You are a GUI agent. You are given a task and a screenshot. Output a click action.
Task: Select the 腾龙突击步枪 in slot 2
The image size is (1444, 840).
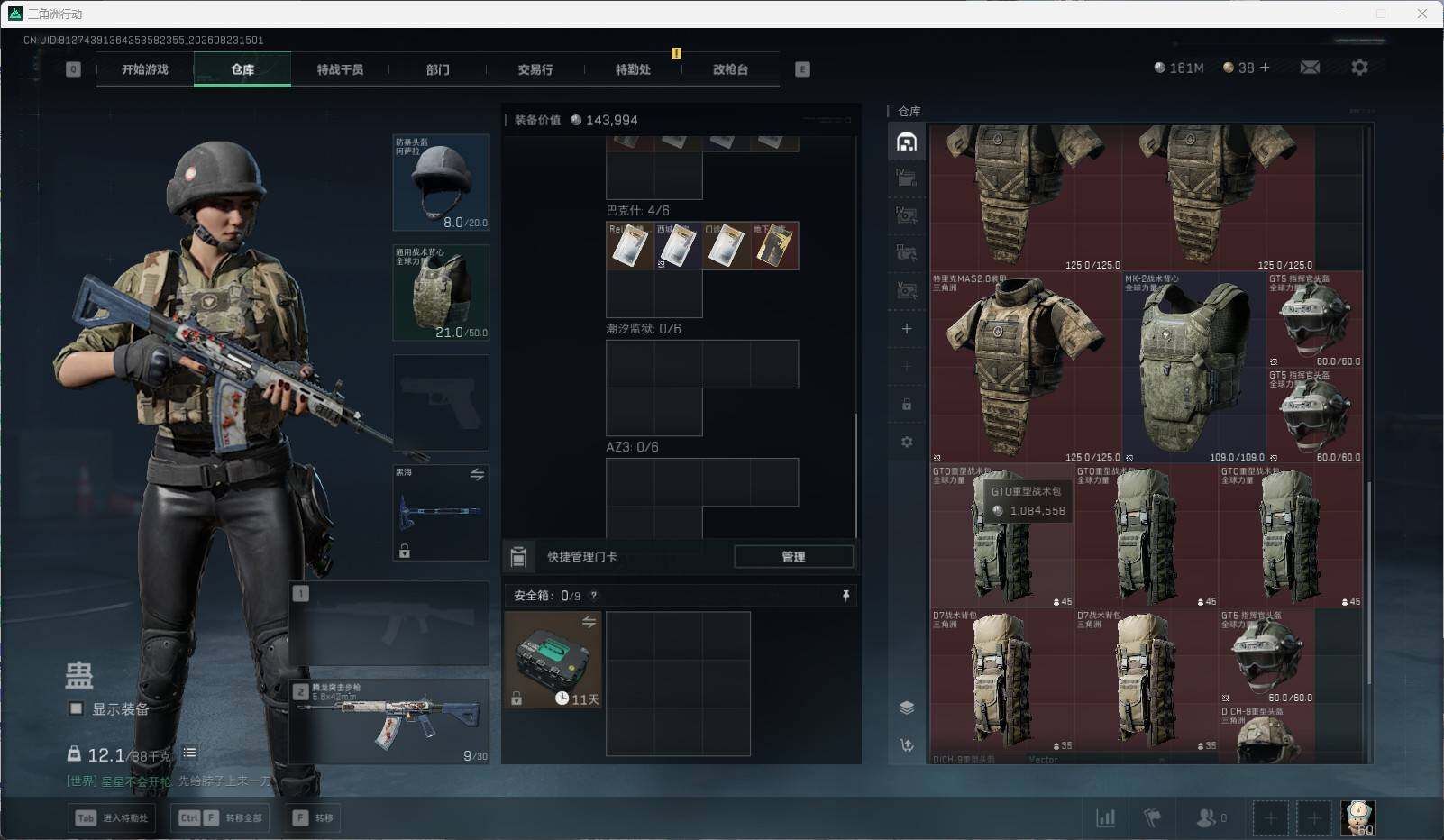[389, 721]
